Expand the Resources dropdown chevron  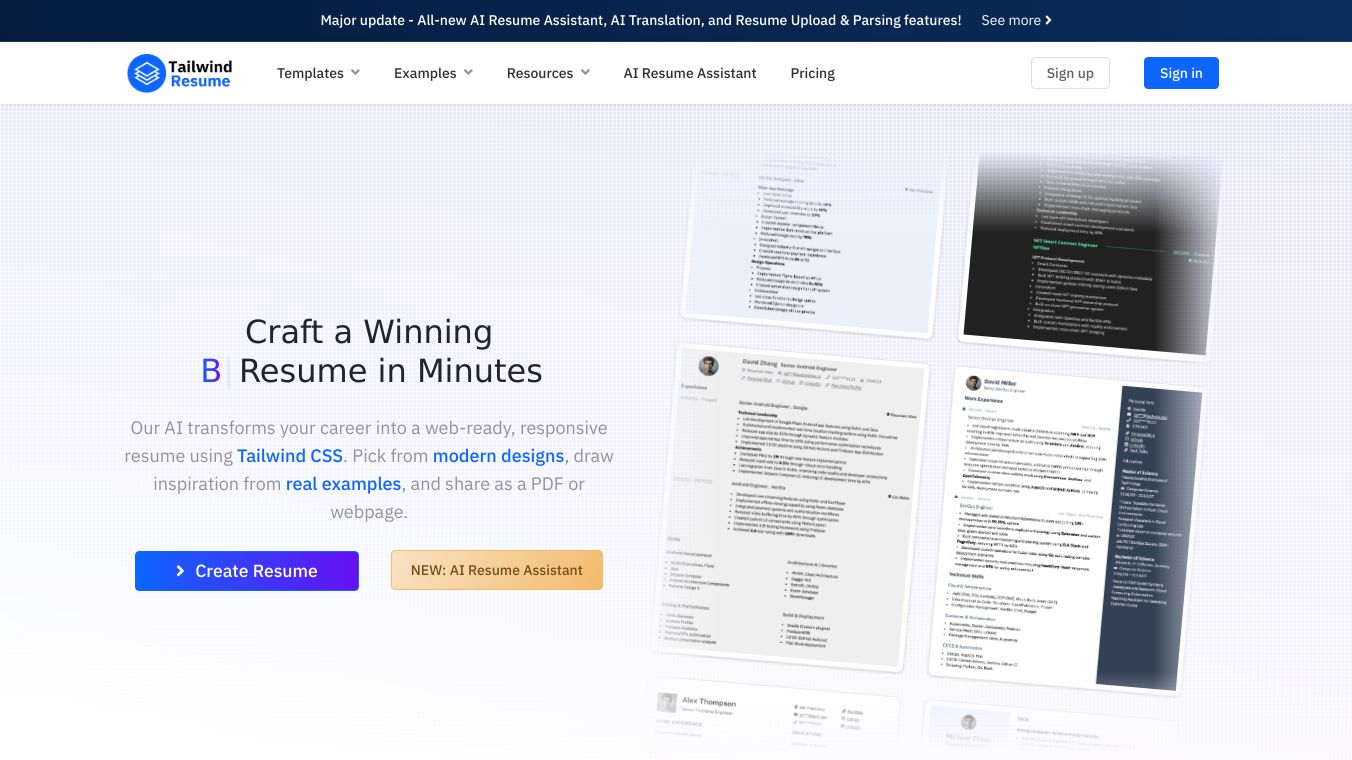tap(585, 72)
